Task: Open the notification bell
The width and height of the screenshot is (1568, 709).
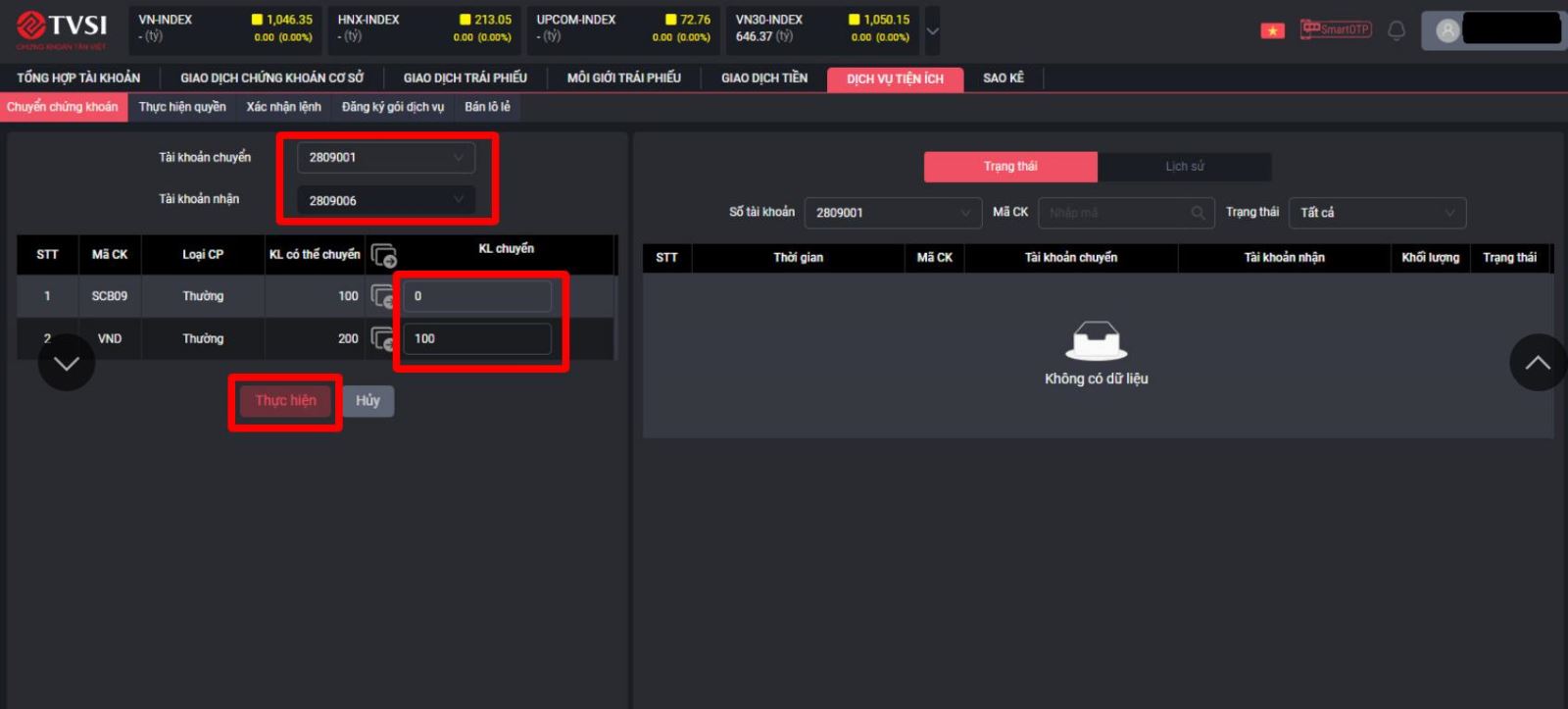Action: coord(1396,30)
